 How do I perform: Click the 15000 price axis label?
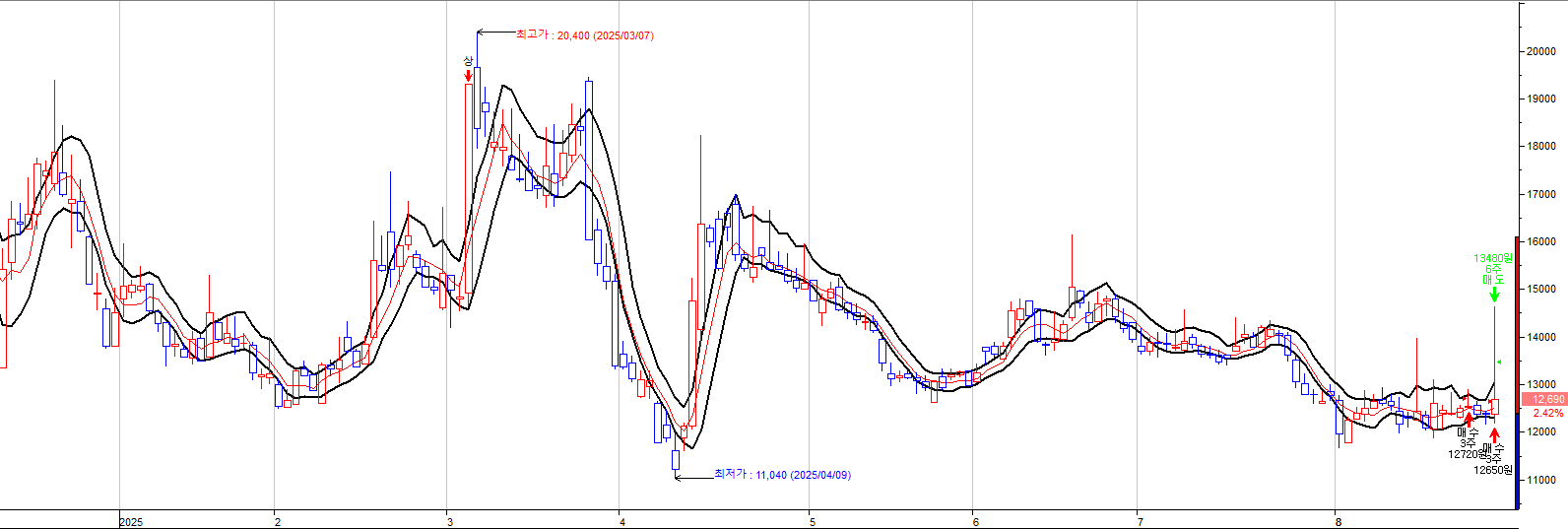1541,289
